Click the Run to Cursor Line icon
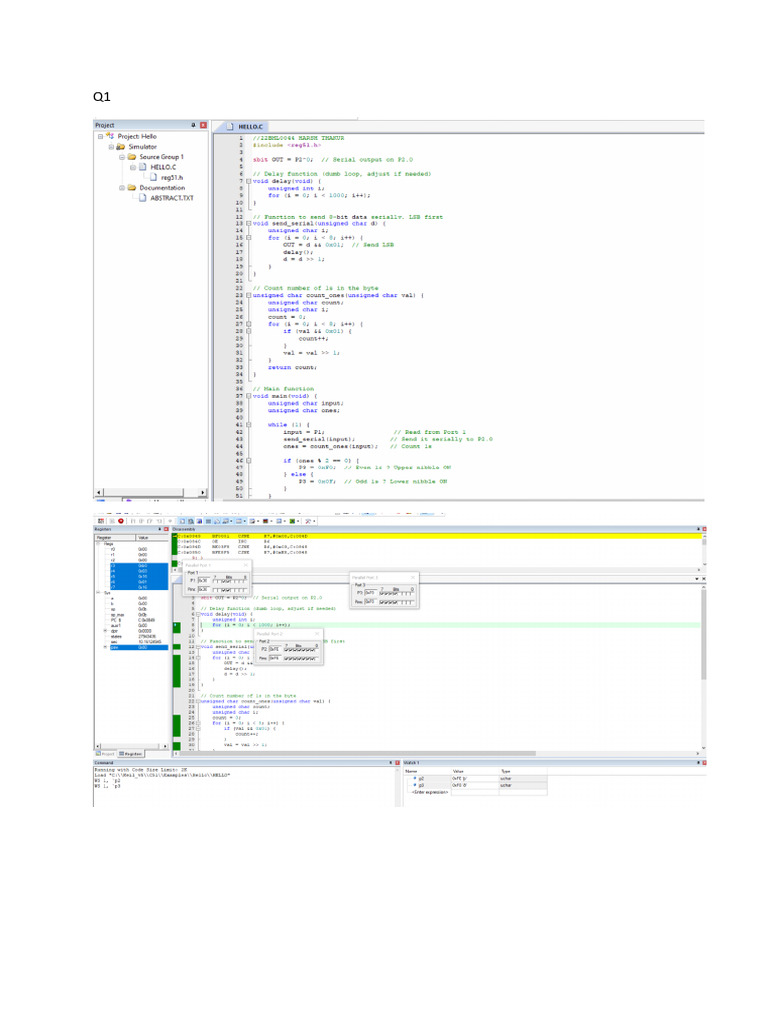The width and height of the screenshot is (768, 1024). pos(159,521)
